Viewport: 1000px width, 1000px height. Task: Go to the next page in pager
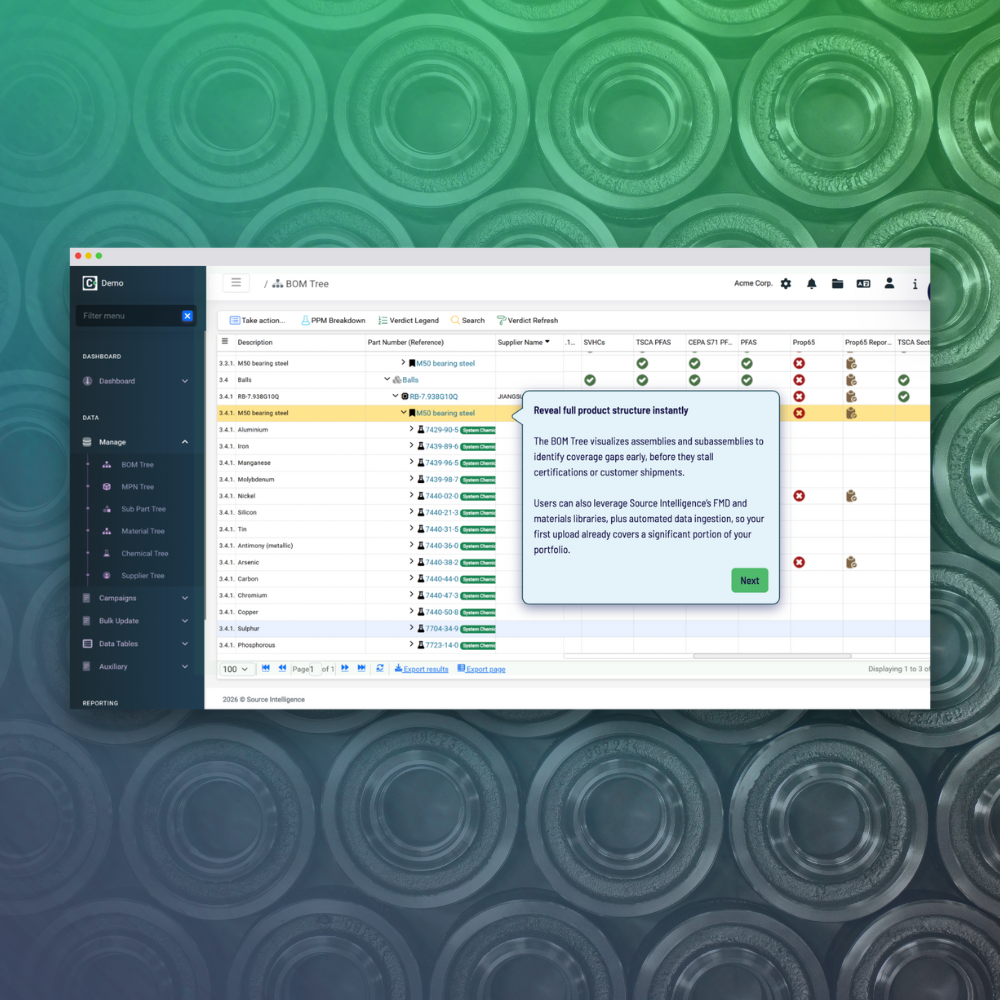tap(345, 668)
